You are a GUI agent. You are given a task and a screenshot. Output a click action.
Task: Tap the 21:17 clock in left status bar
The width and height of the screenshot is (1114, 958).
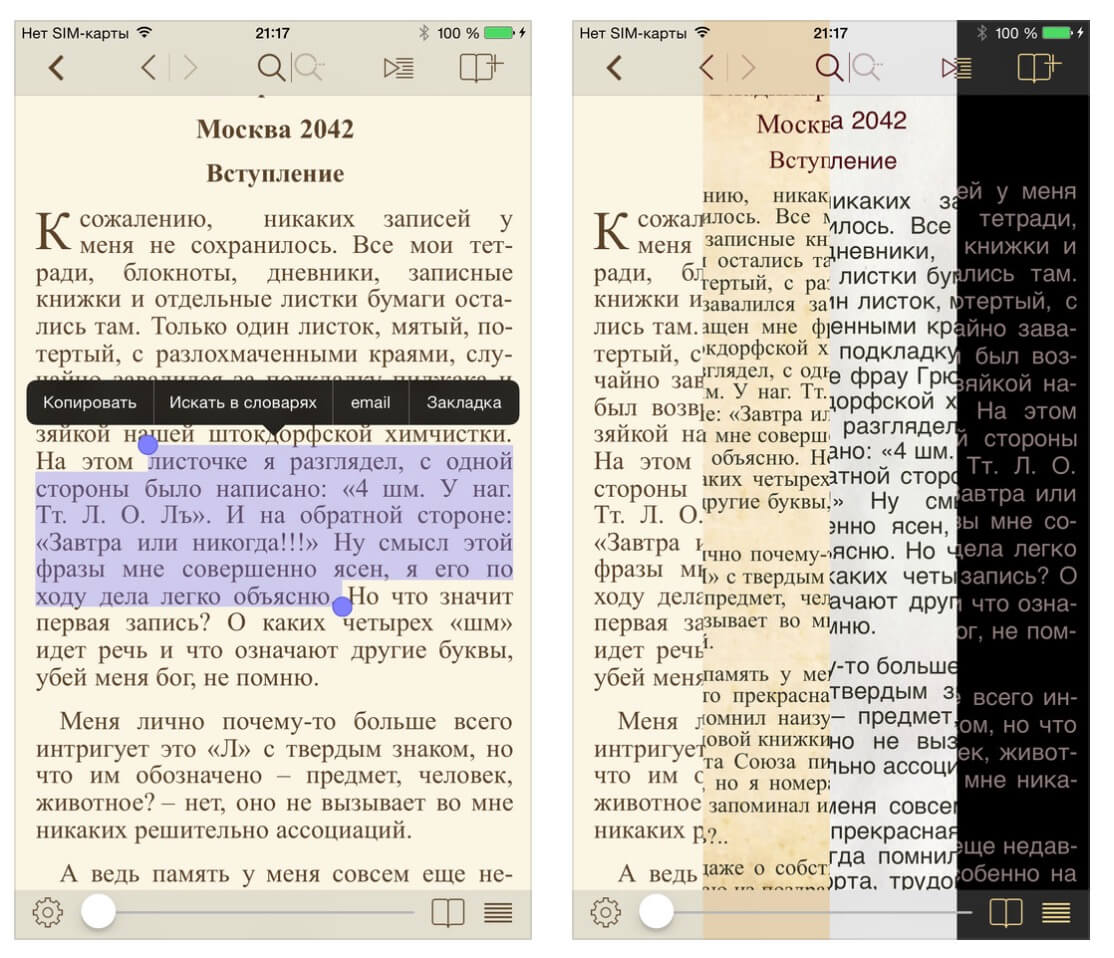pos(272,33)
